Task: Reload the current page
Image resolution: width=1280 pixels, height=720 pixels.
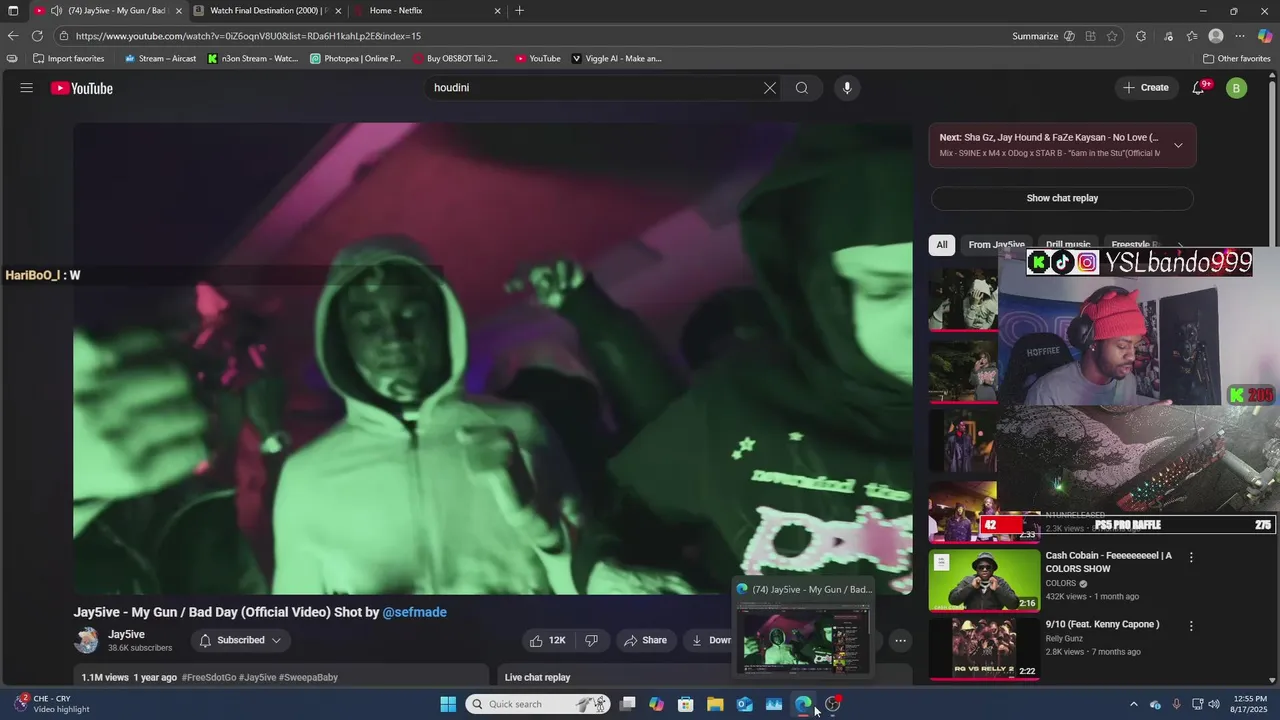Action: coord(37,36)
